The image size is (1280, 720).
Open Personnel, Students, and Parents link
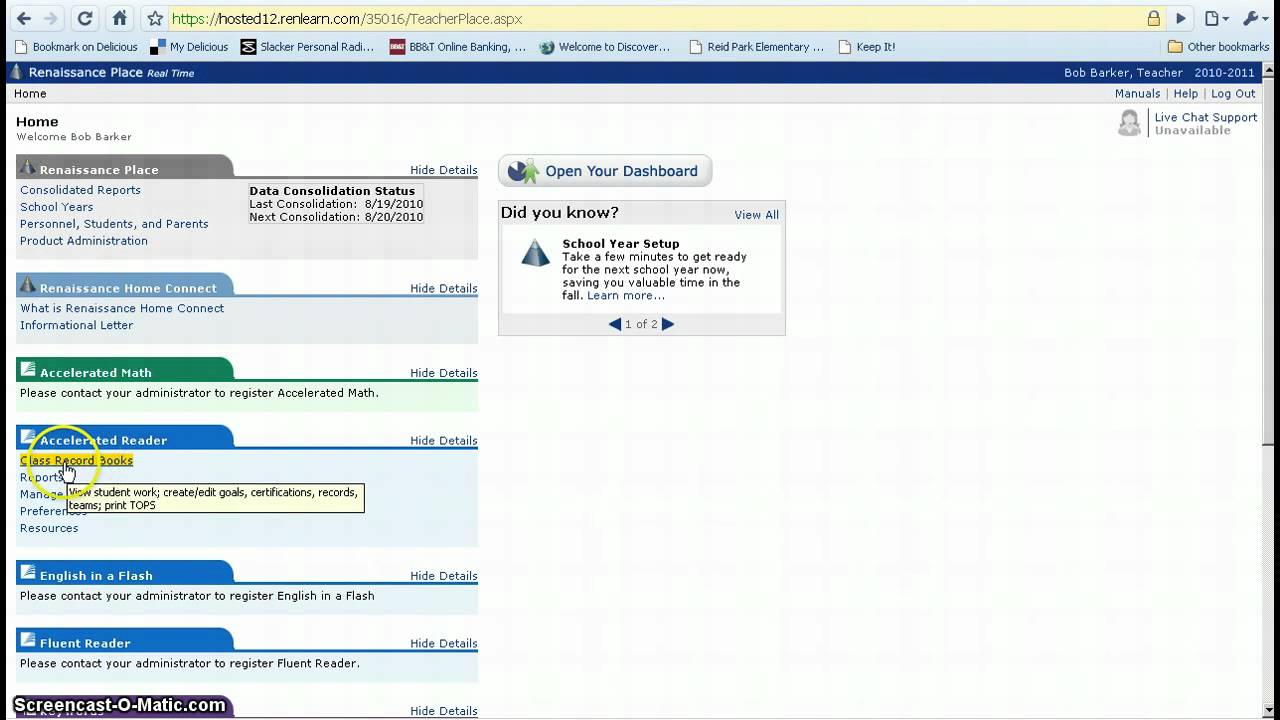[114, 224]
